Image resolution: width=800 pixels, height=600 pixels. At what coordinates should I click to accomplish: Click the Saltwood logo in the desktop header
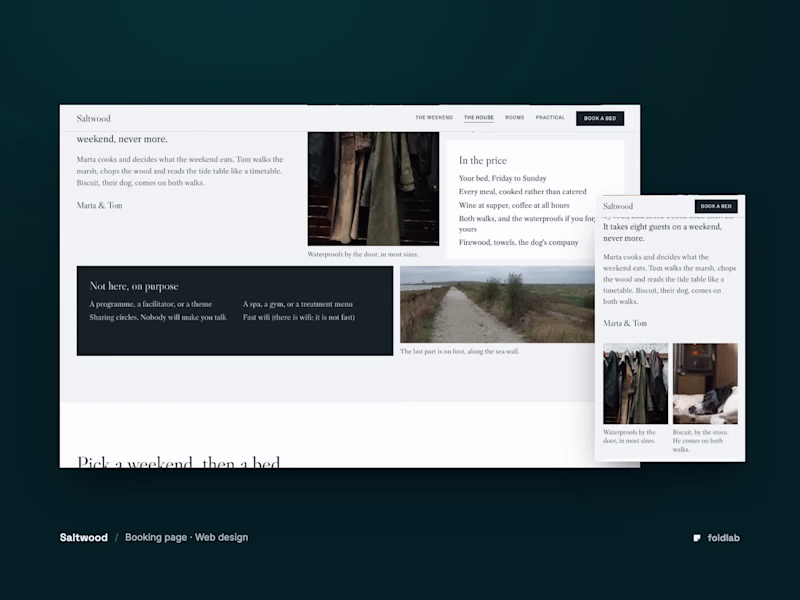click(93, 118)
